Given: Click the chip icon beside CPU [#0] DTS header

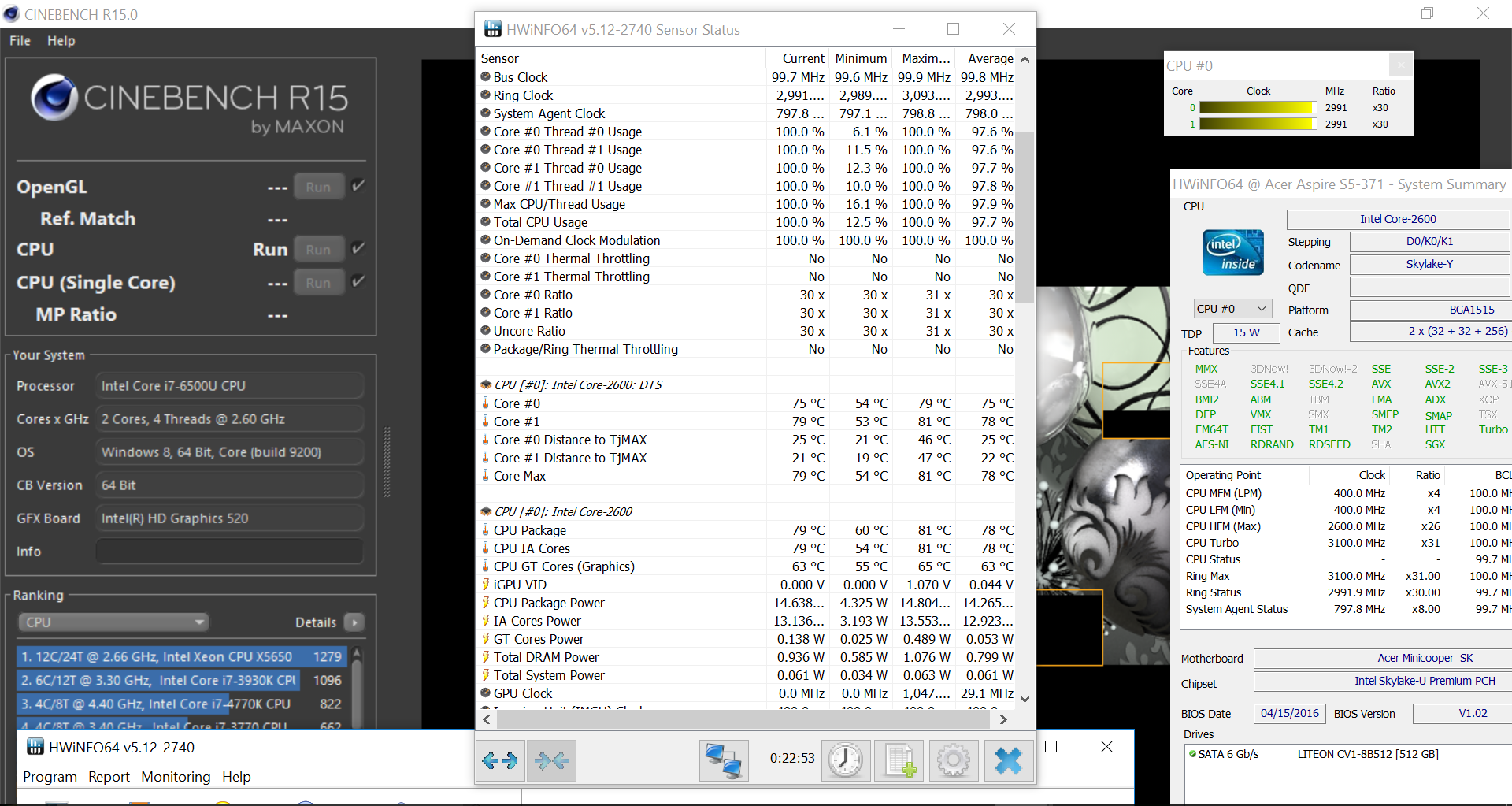Looking at the screenshot, I should click(486, 384).
